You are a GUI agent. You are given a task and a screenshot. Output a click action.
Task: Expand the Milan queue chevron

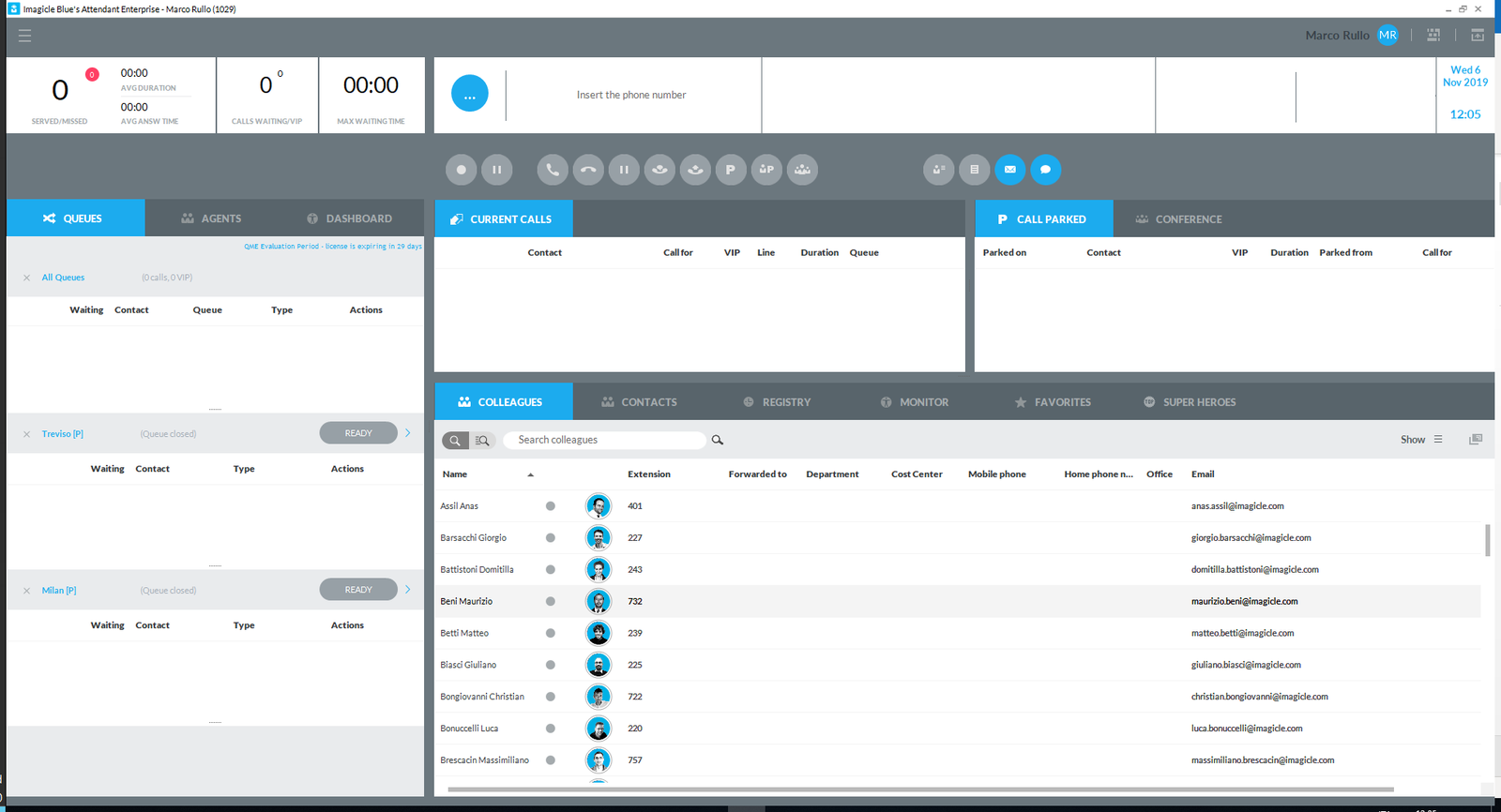click(x=408, y=590)
